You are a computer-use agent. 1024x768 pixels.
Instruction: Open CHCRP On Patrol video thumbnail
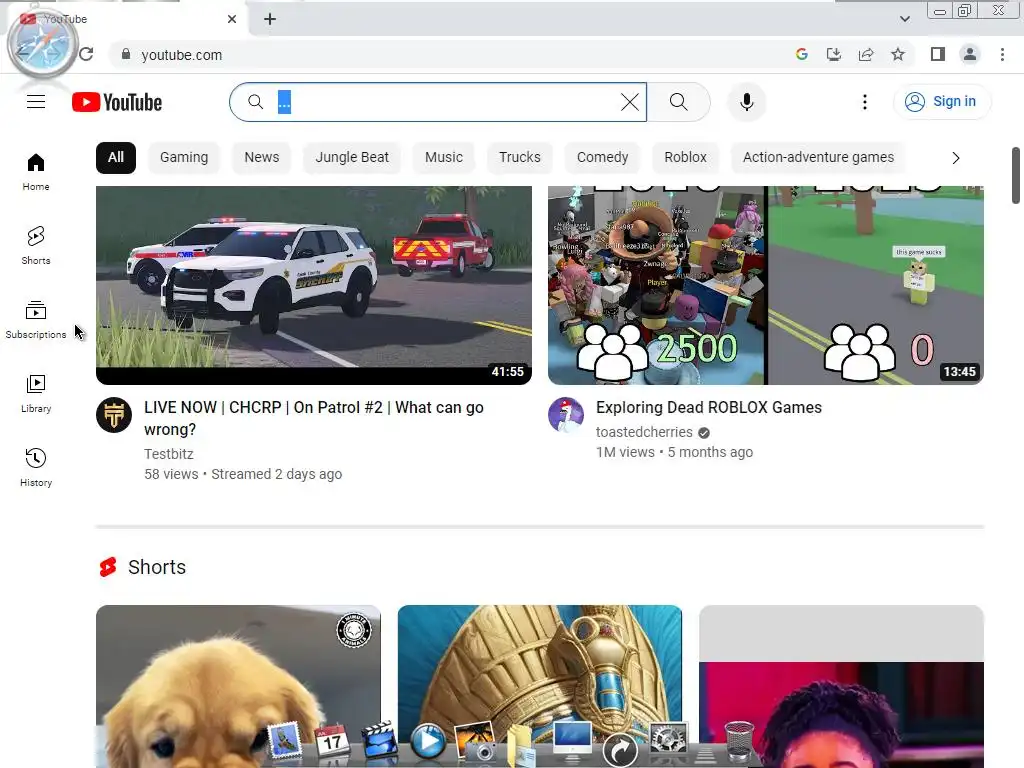(x=313, y=285)
